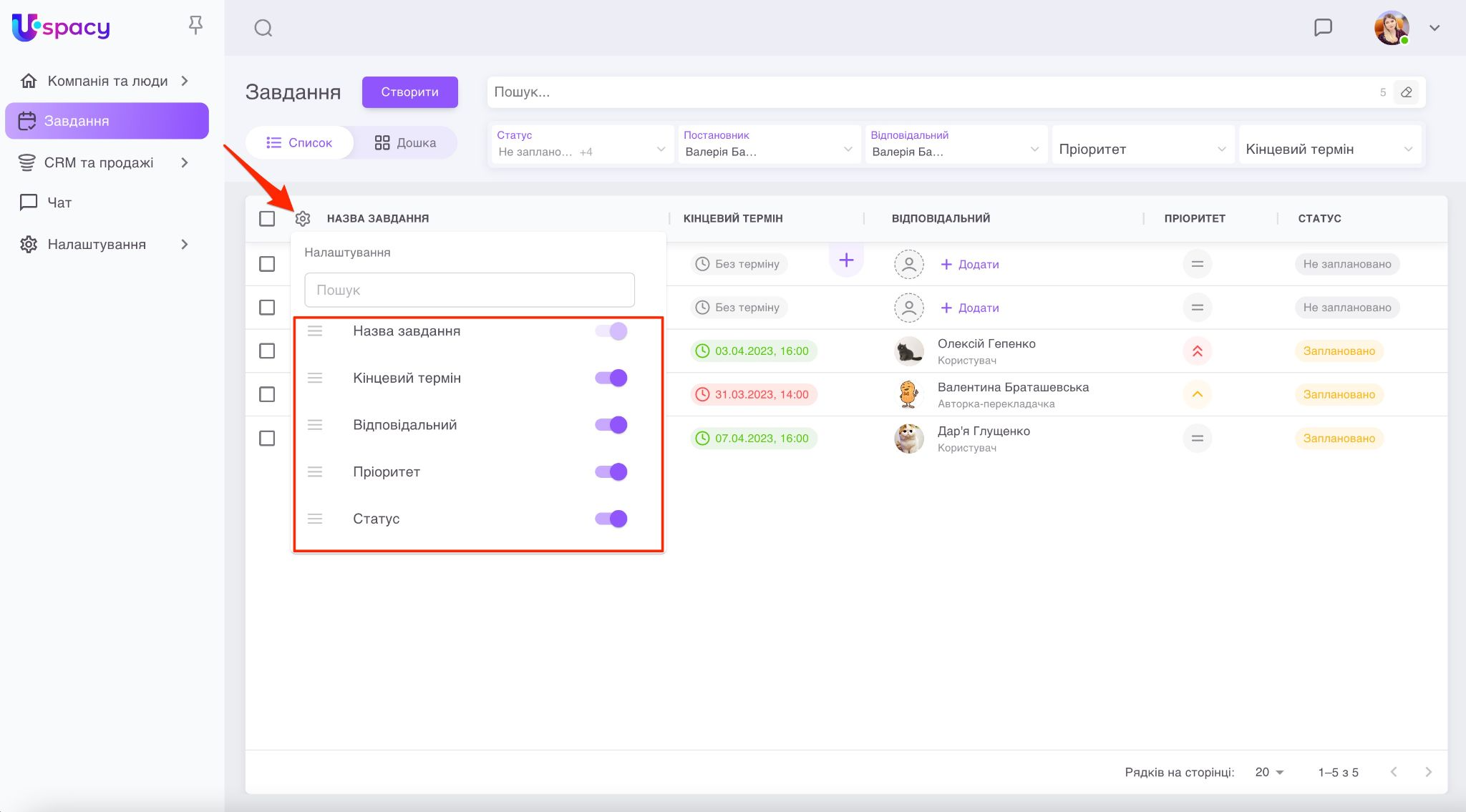
Task: Click the double-arrow highest priority icon
Action: coord(1197,351)
